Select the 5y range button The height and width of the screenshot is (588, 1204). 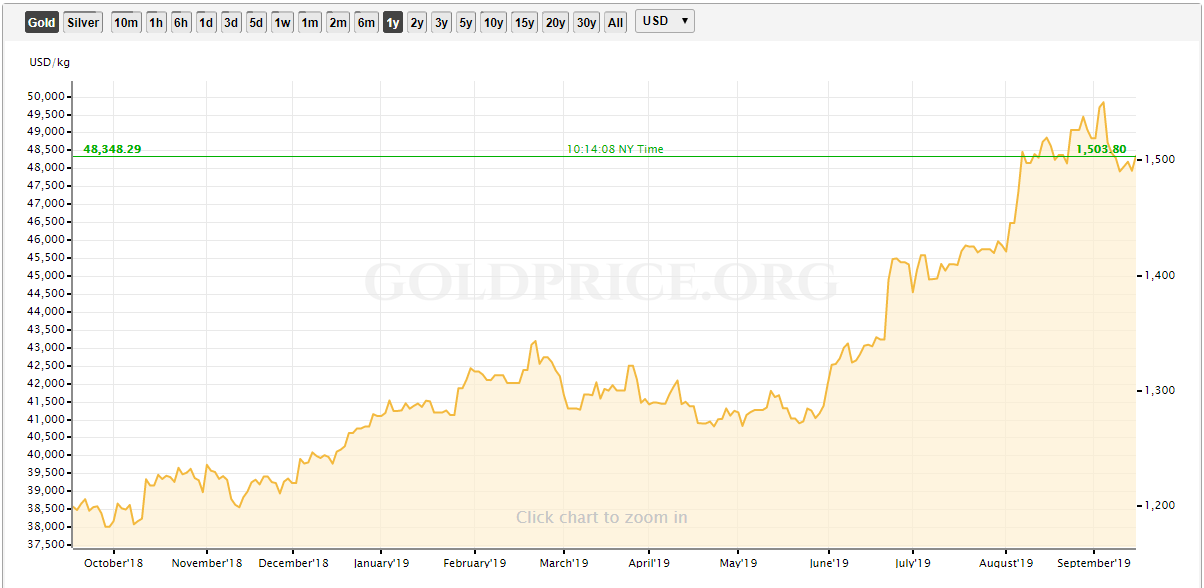tap(466, 22)
